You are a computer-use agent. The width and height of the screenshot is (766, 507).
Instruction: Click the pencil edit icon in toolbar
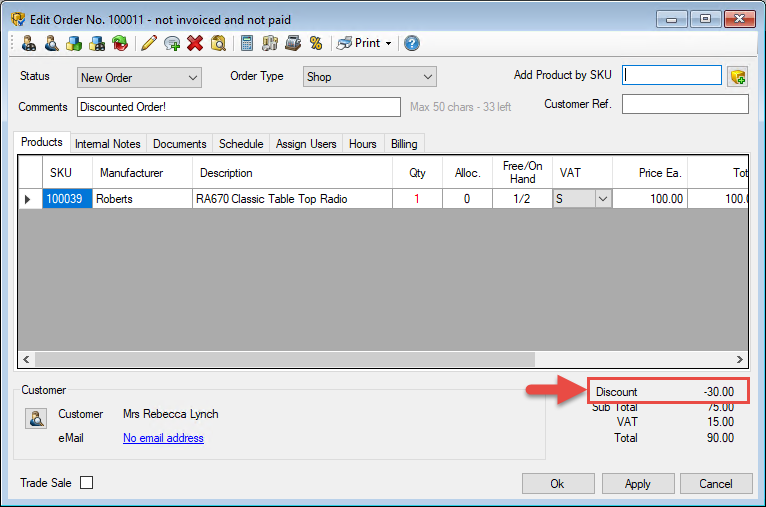pos(149,43)
